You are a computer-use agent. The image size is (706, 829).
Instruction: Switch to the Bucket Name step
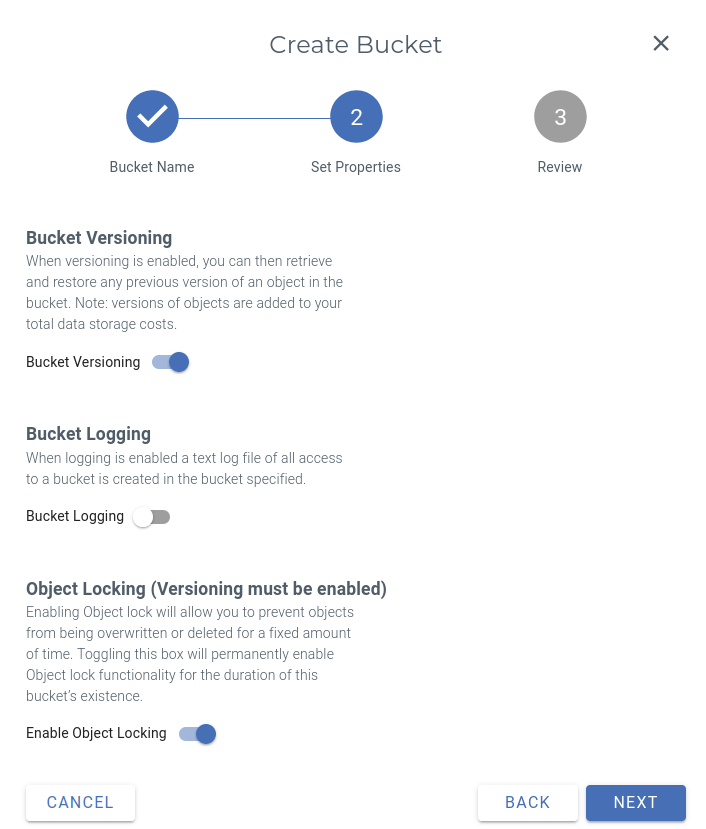pos(152,167)
